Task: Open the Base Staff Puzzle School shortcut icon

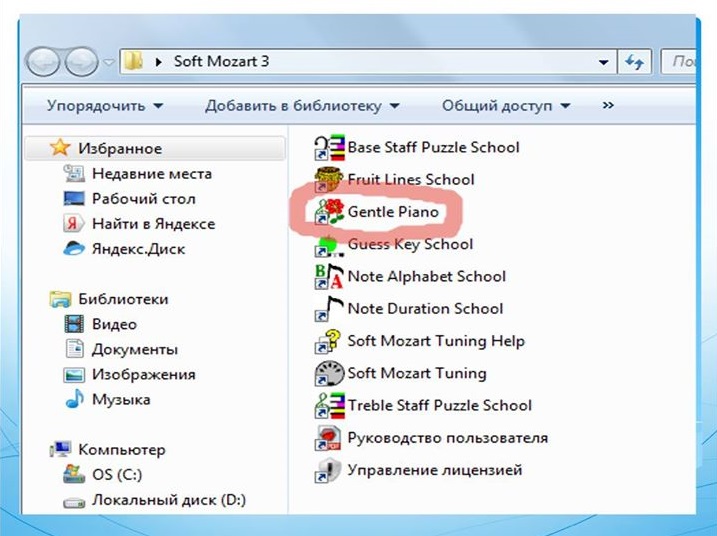Action: click(x=329, y=147)
